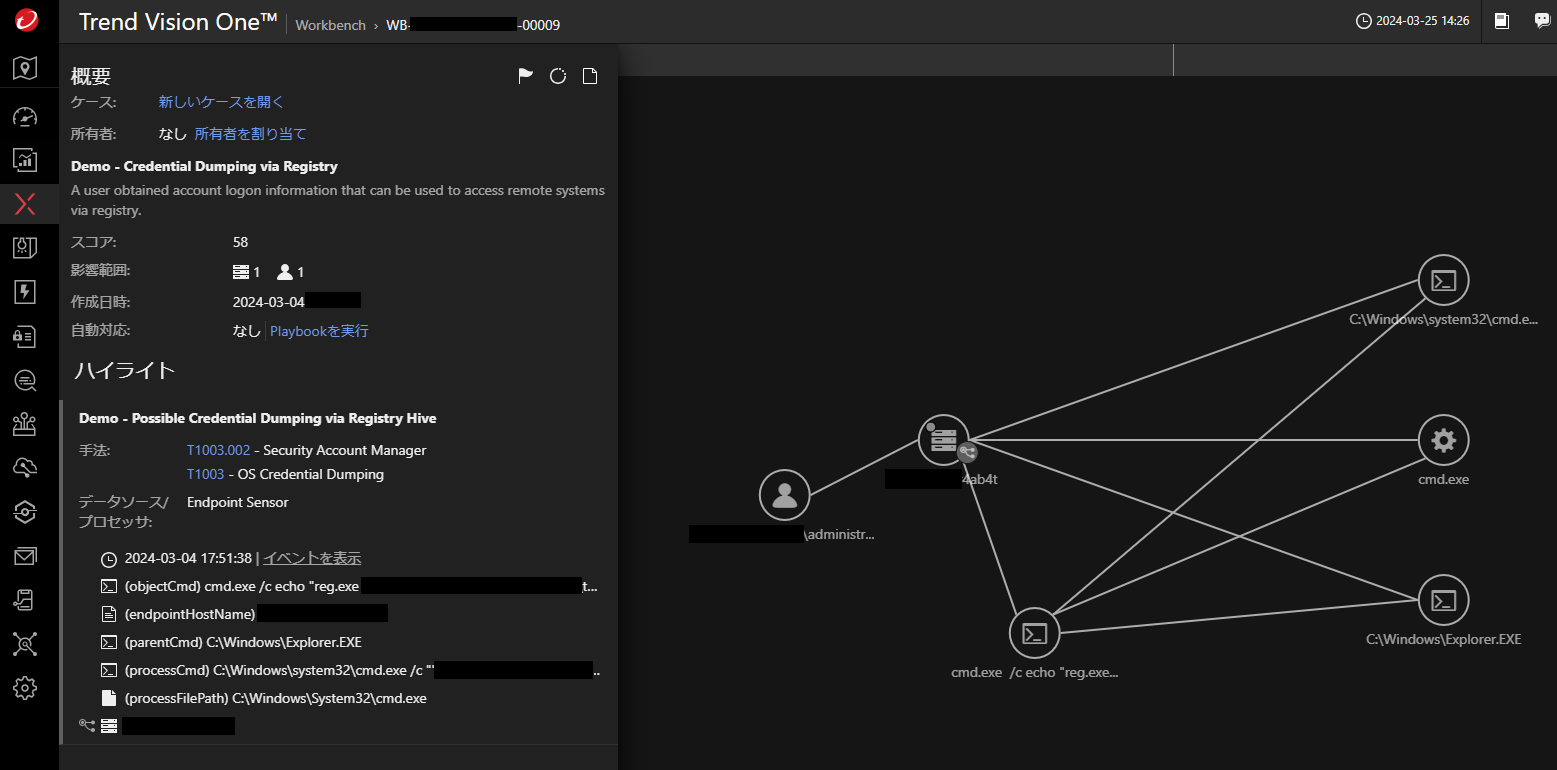
Task: Click the book icon in top bar
Action: pyautogui.click(x=1502, y=21)
